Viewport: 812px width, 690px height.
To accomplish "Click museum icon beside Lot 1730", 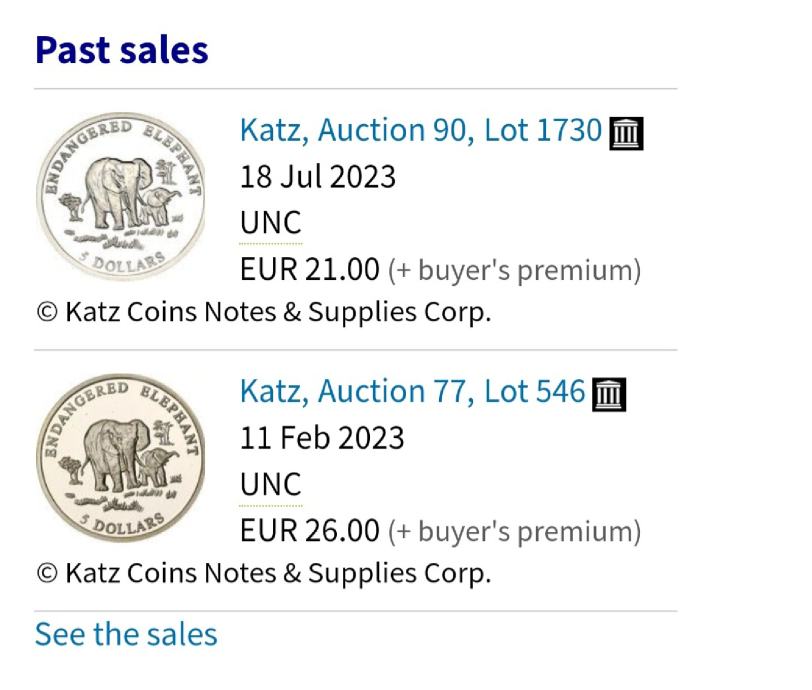I will click(x=626, y=134).
